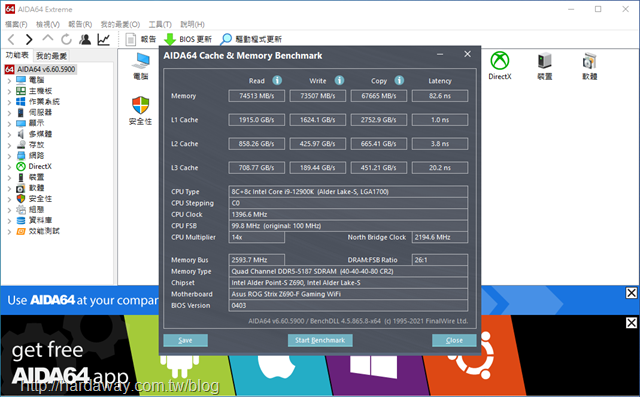The image size is (640, 397).
Task: Open the 安全性 shield icon in main pane
Action: [x=140, y=111]
